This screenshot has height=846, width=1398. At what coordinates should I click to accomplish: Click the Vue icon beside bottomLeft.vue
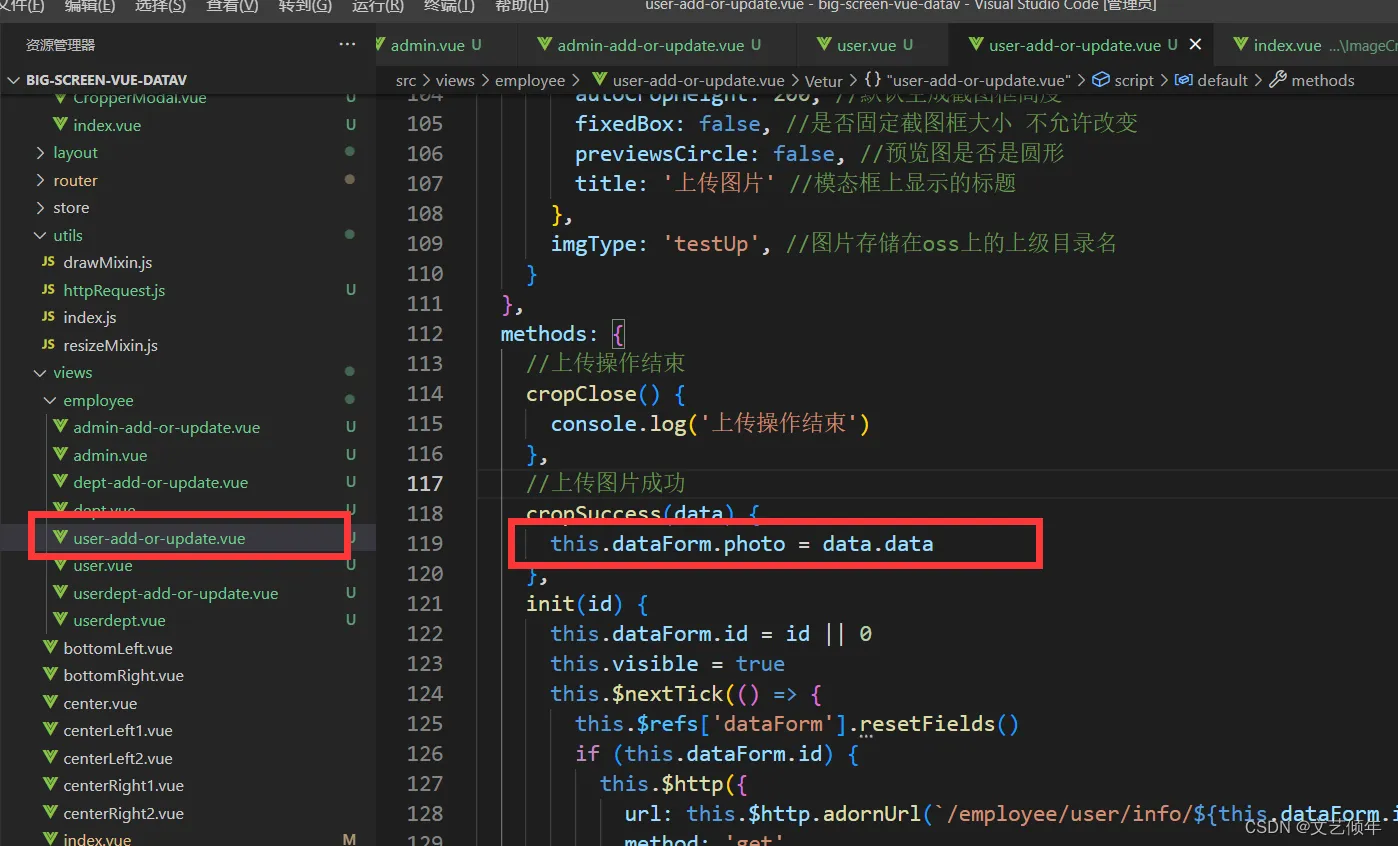click(x=51, y=648)
